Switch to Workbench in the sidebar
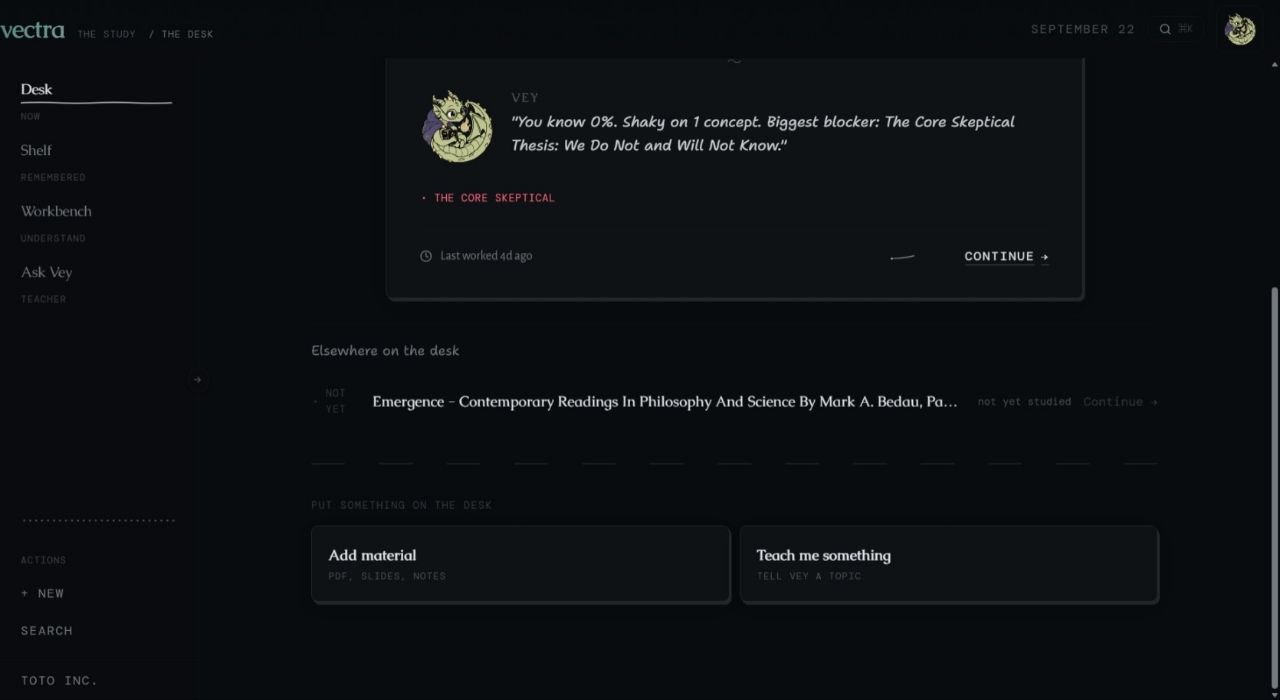 [56, 211]
